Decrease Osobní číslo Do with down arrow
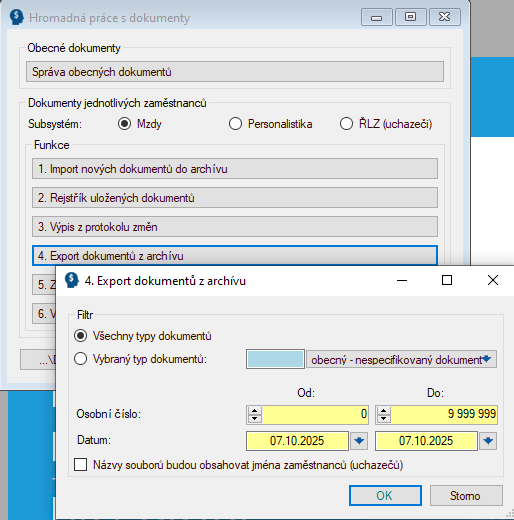This screenshot has height=520, width=514. click(x=384, y=419)
